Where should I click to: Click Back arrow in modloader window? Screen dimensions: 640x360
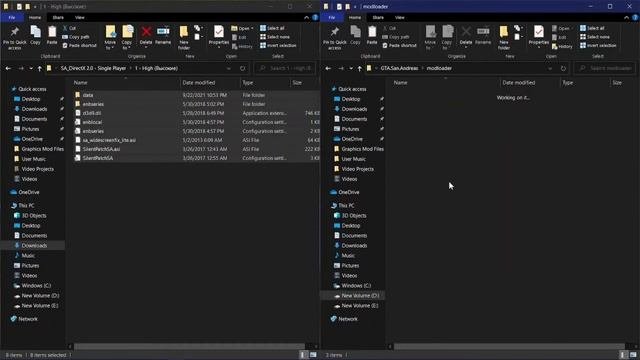[x=328, y=68]
